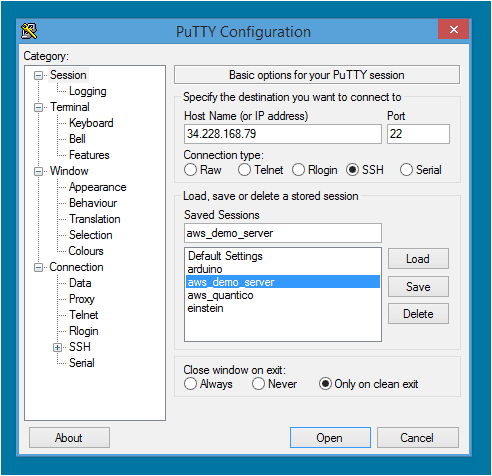Click the PuTTY icon in title bar
492x476 pixels.
point(29,31)
